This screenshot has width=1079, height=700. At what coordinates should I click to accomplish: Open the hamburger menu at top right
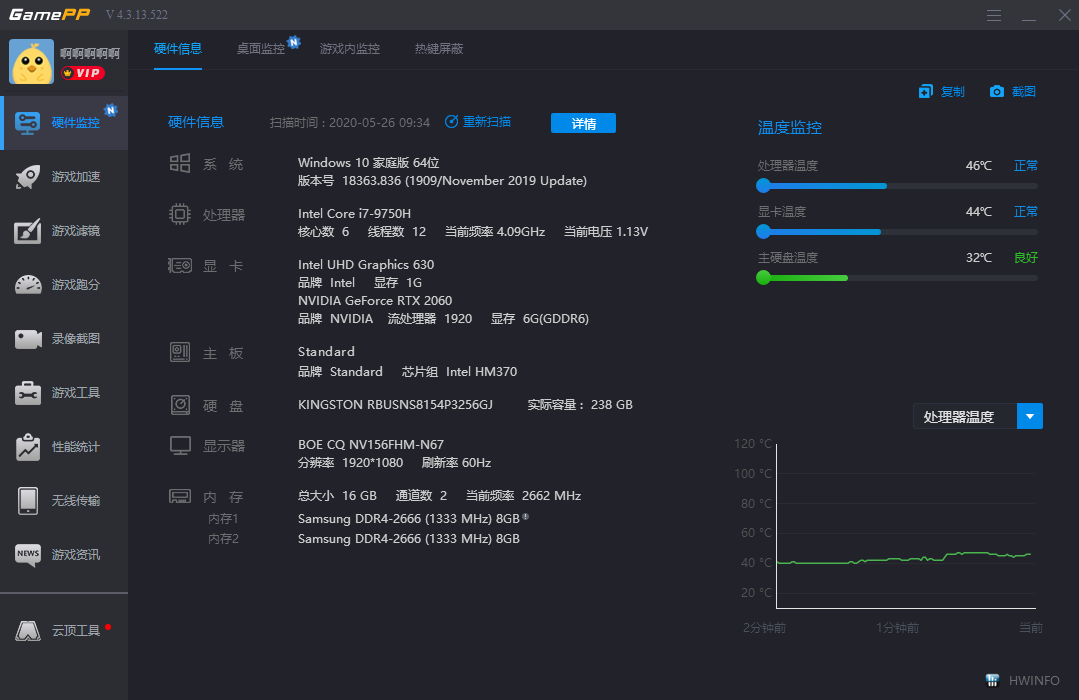coord(993,15)
